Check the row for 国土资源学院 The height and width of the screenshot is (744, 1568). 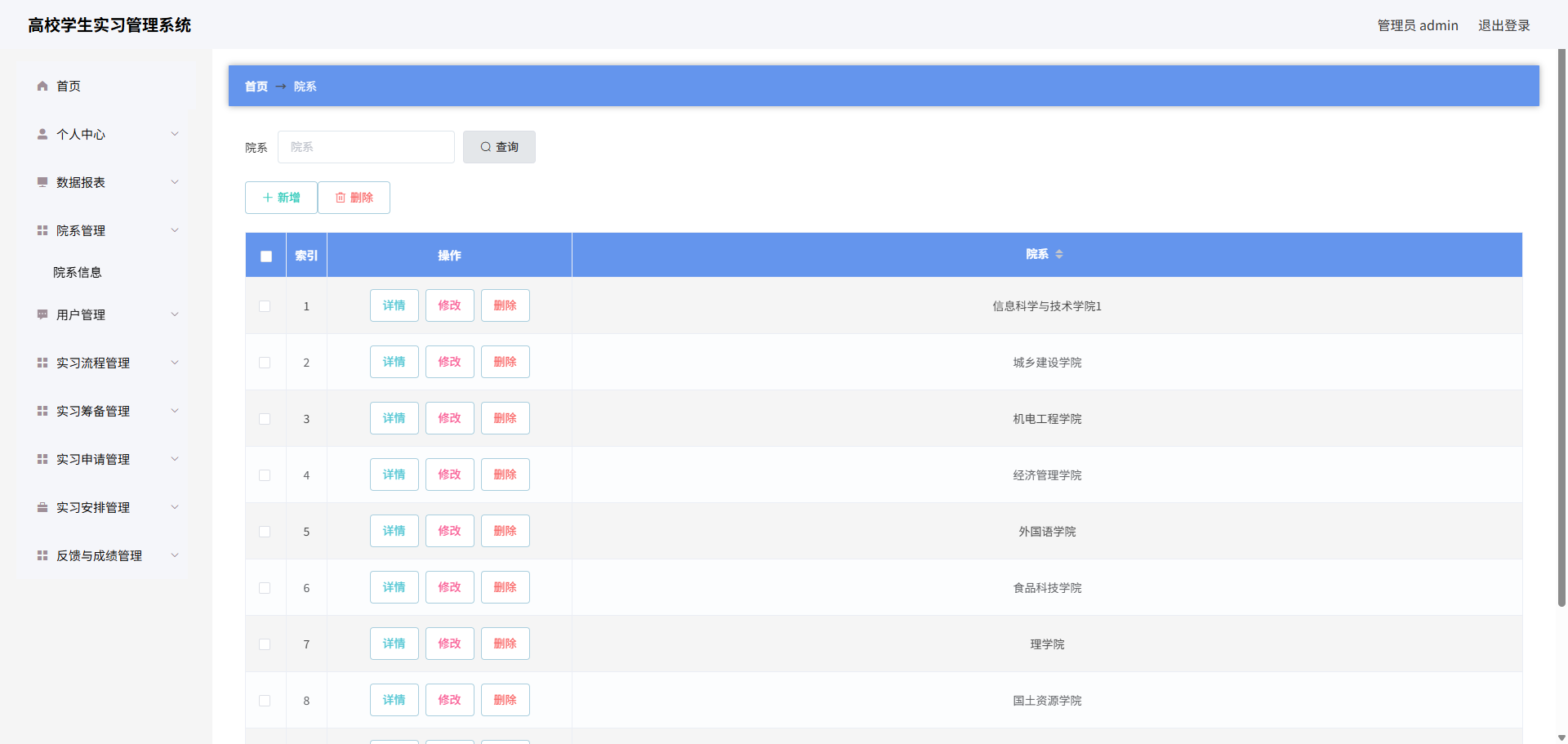pos(265,701)
